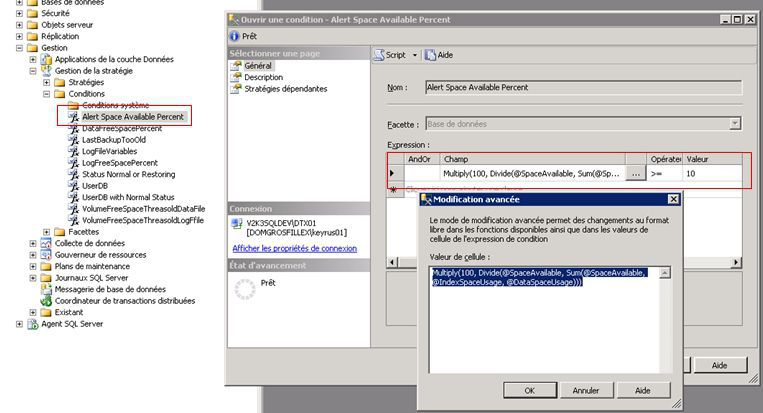763x413 pixels.
Task: Click the UserDB condition icon
Action: [x=73, y=186]
